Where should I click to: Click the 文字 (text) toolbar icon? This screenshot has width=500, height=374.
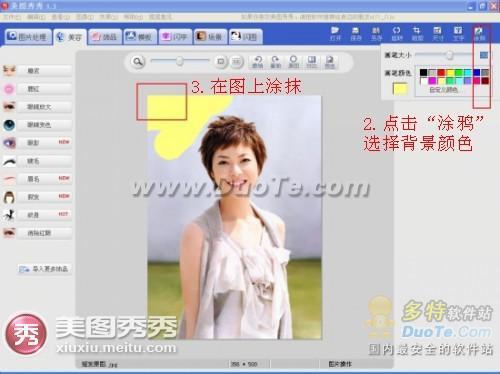pyautogui.click(x=458, y=34)
